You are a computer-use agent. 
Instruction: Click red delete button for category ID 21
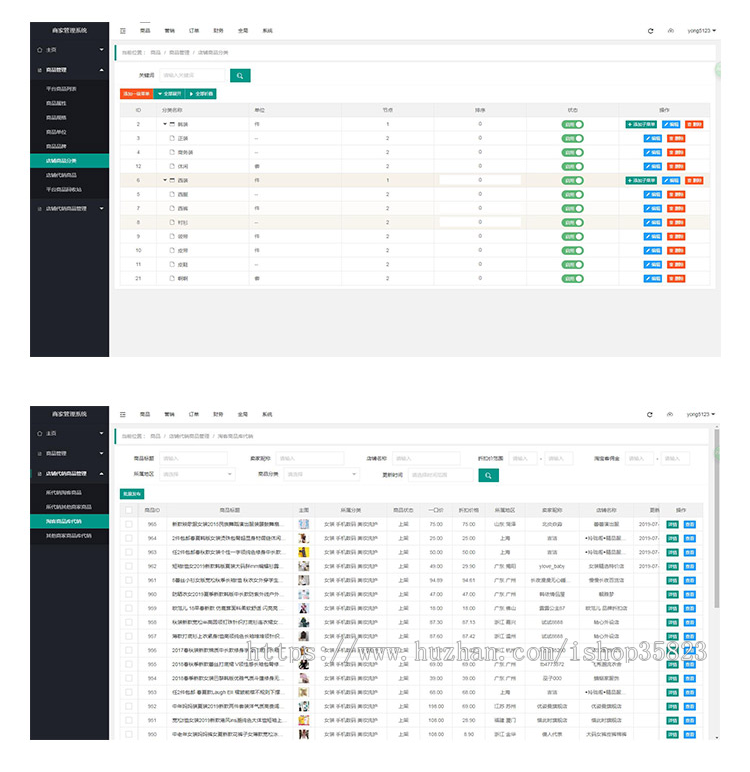click(x=676, y=279)
